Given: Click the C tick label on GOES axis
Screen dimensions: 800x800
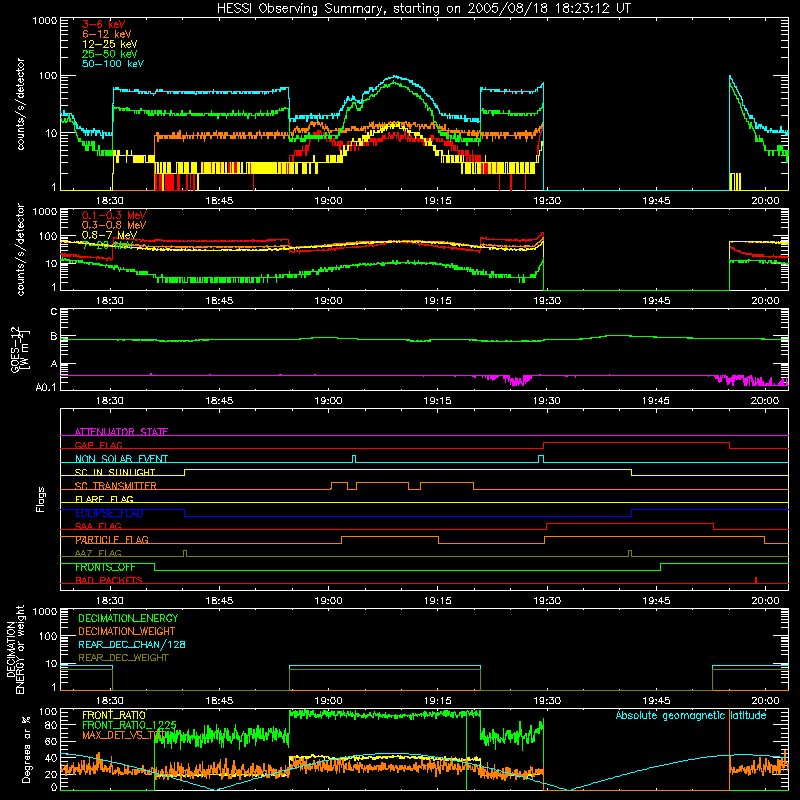Looking at the screenshot, I should click(x=54, y=311).
